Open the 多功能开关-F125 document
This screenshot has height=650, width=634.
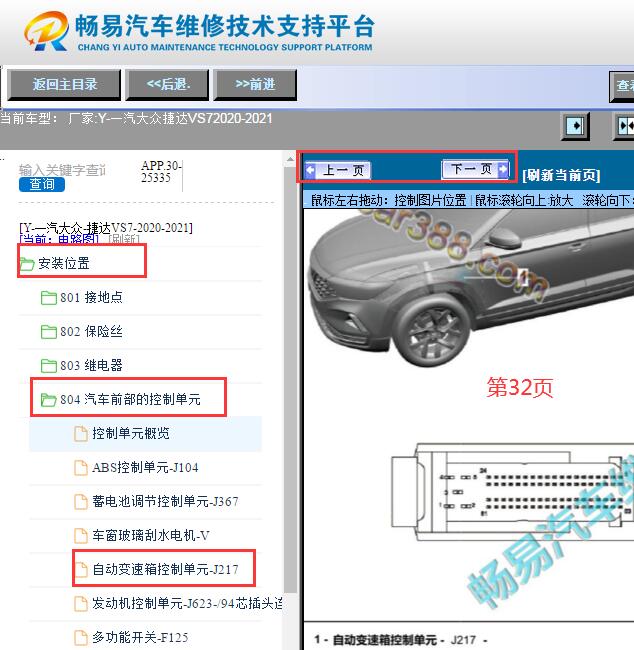[140, 637]
